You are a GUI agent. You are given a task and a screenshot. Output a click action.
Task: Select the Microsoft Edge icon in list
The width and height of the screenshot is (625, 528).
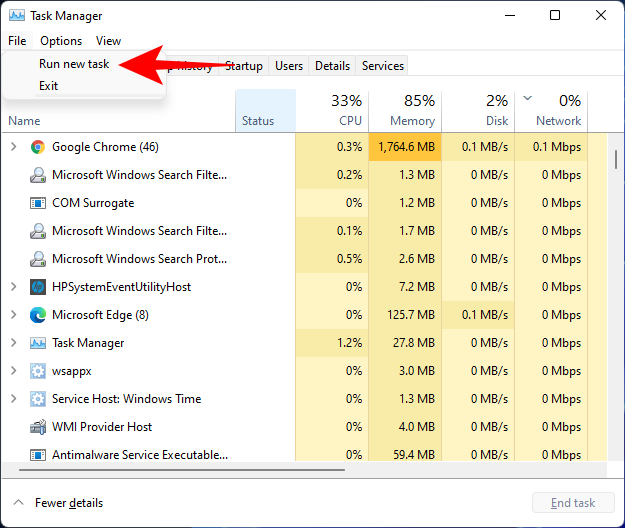click(38, 315)
